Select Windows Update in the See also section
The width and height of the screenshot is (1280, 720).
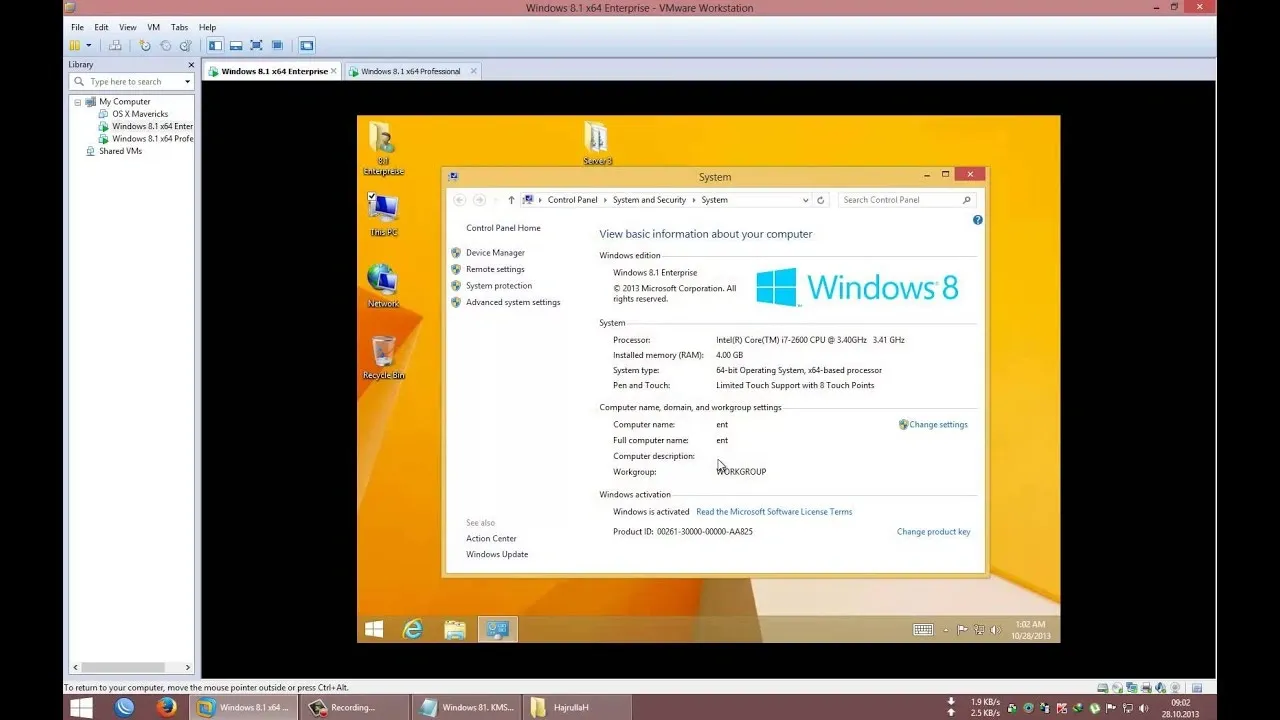pos(496,554)
